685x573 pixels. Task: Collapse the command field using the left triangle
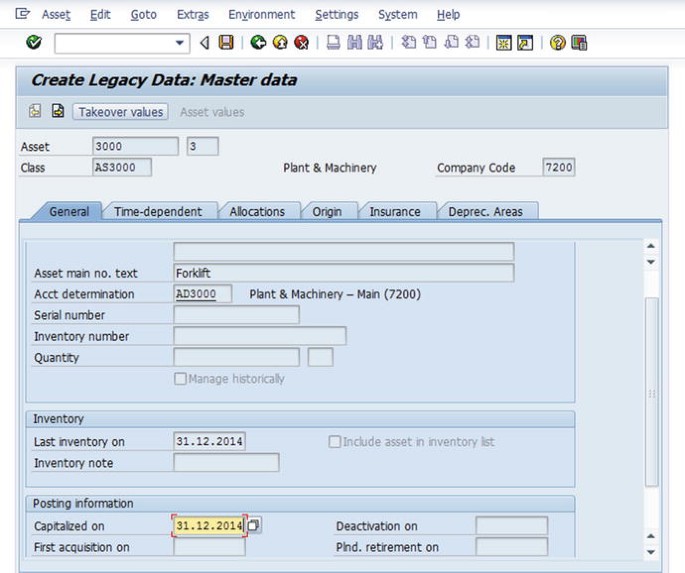[x=204, y=43]
